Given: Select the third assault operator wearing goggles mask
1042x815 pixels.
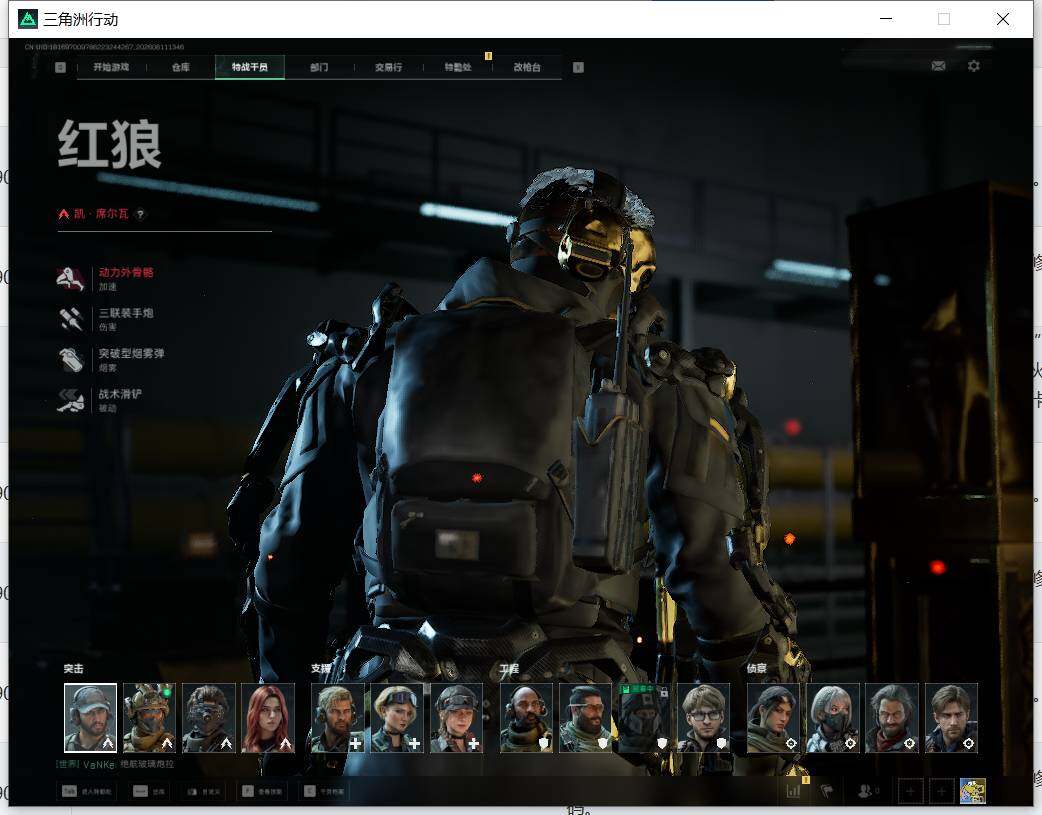Looking at the screenshot, I should (x=209, y=718).
